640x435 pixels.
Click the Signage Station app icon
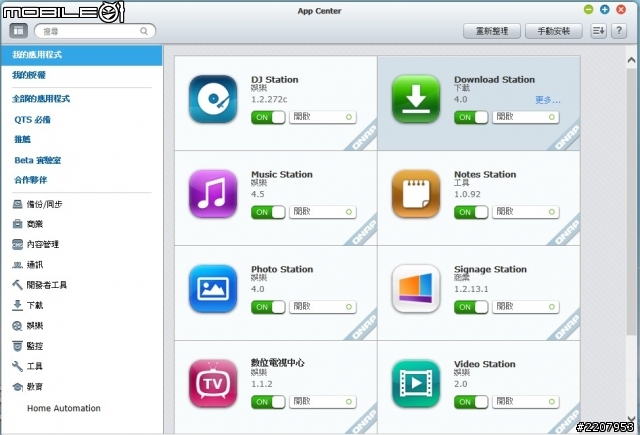[416, 289]
